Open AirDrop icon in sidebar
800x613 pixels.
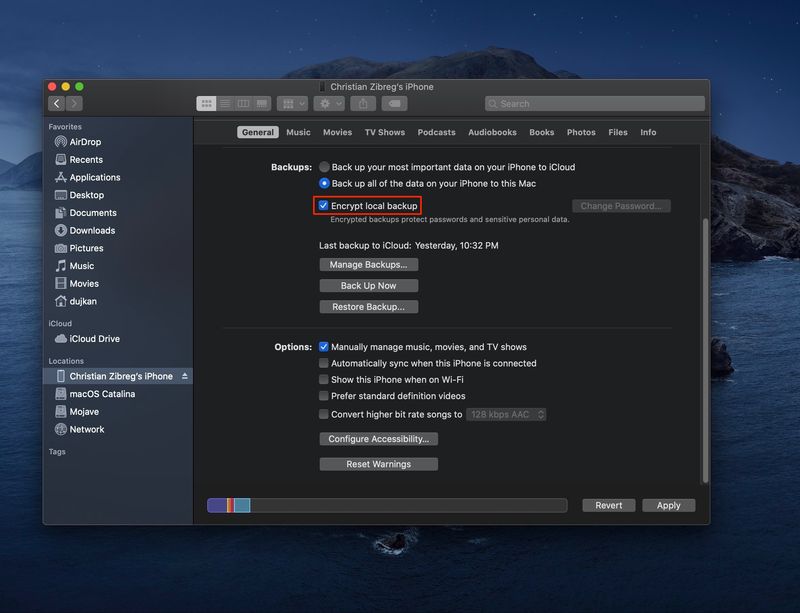point(61,142)
